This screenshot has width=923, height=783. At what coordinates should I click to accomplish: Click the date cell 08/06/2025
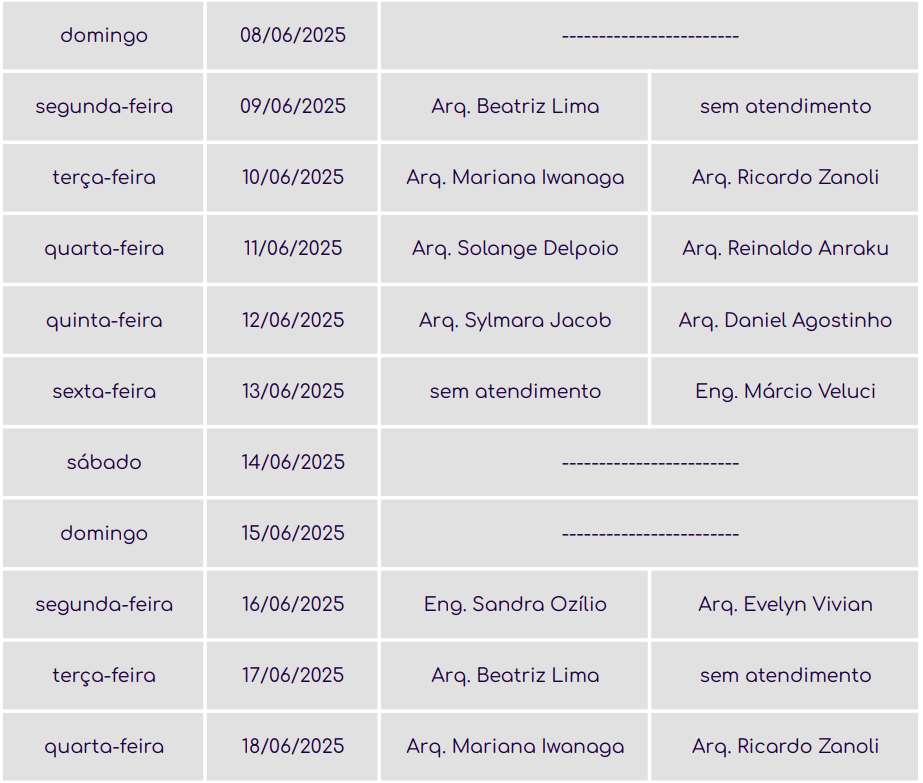point(293,36)
